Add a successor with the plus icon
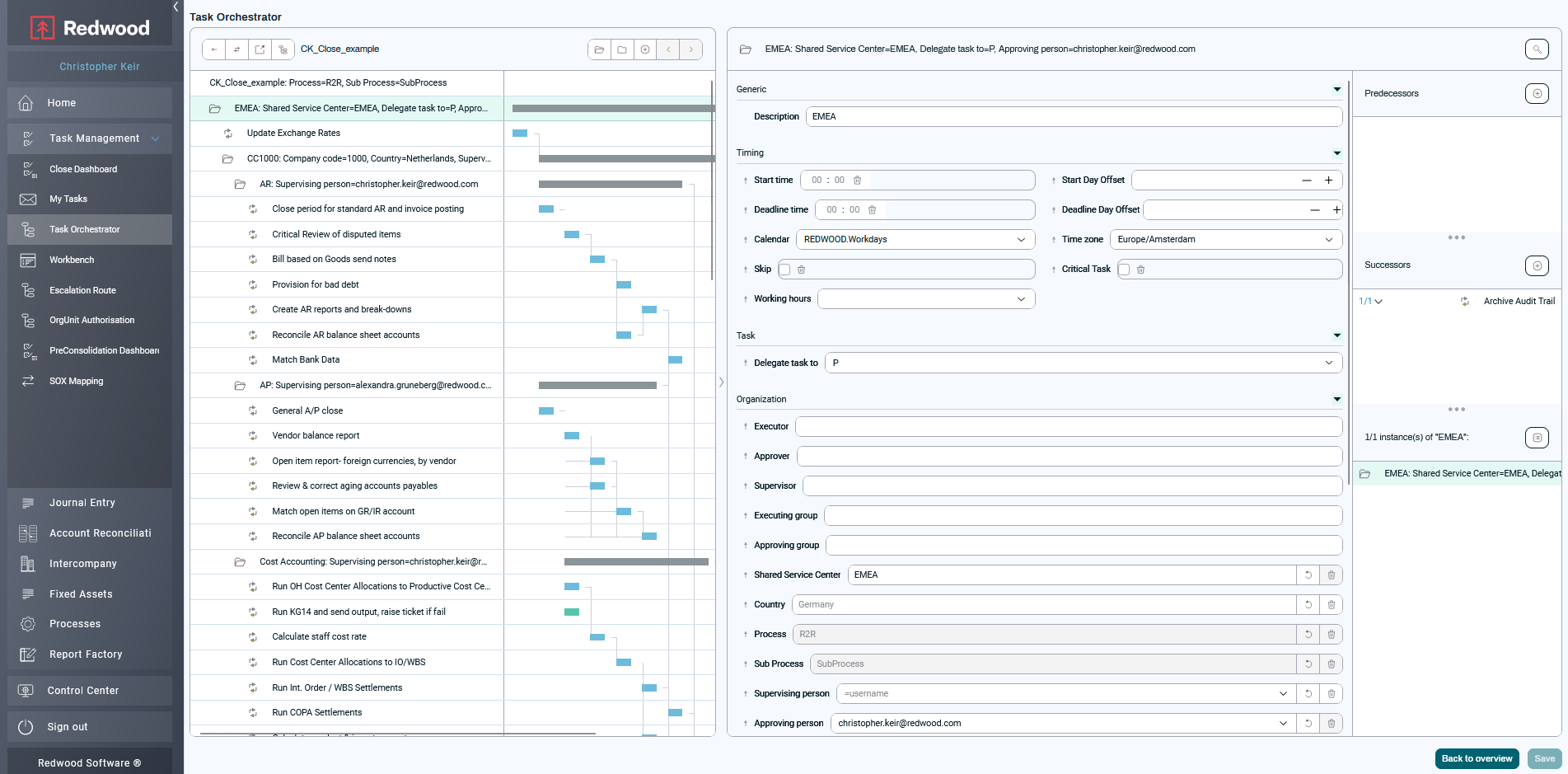1568x774 pixels. pos(1536,265)
